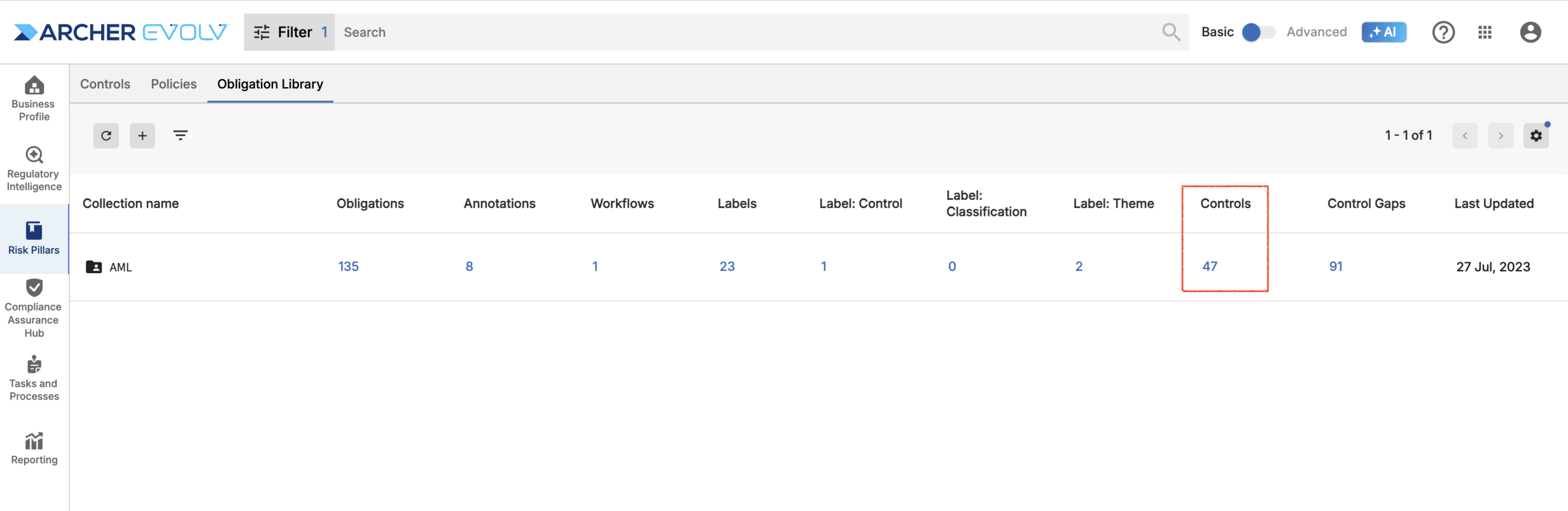Open Tasks and Processes section

34,378
